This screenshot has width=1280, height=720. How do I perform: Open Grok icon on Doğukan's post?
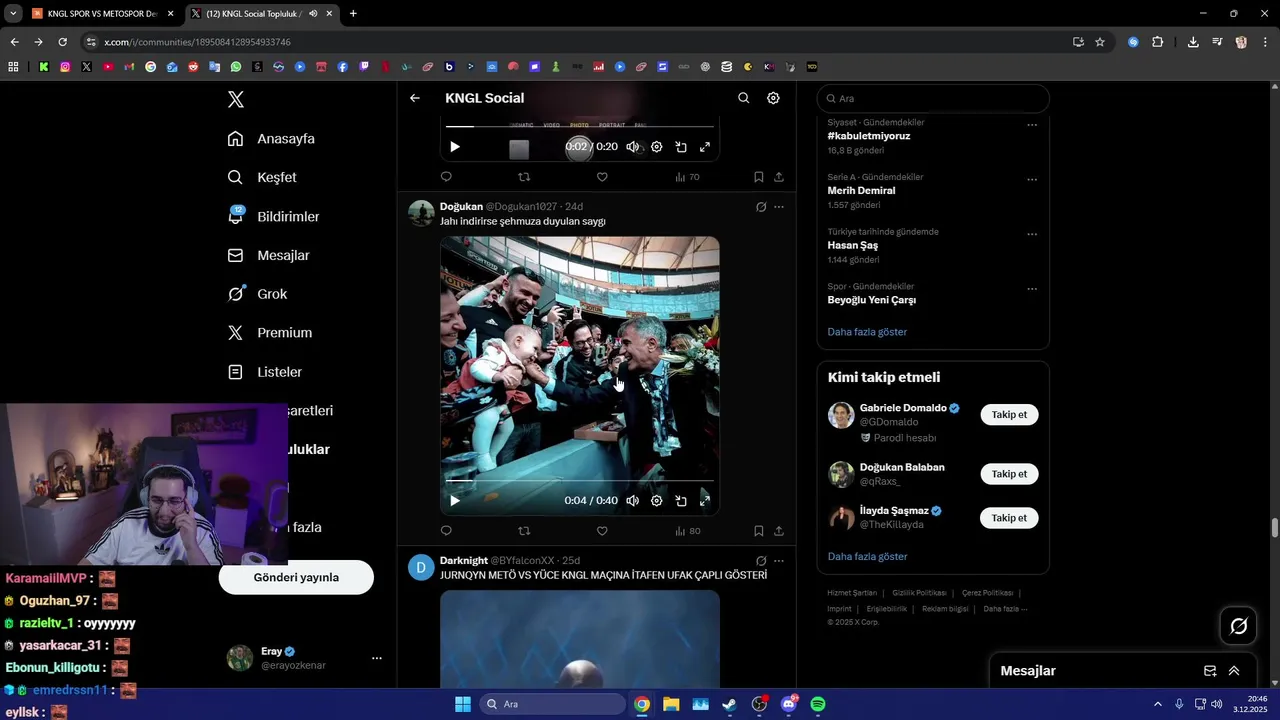(761, 207)
